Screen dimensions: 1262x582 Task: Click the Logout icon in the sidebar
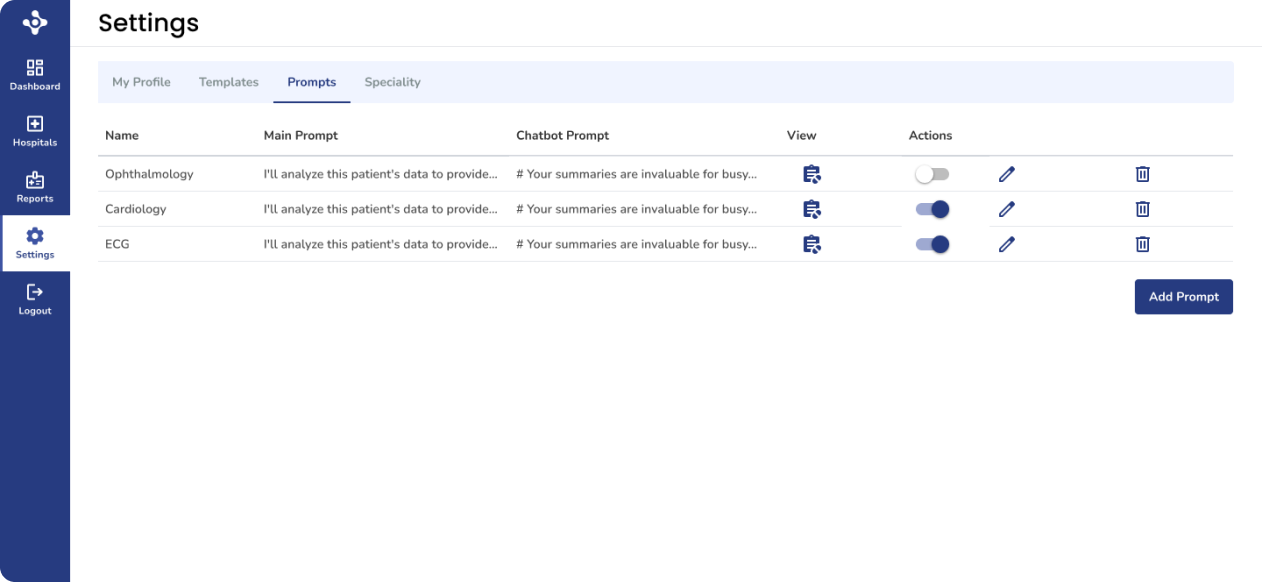(35, 292)
